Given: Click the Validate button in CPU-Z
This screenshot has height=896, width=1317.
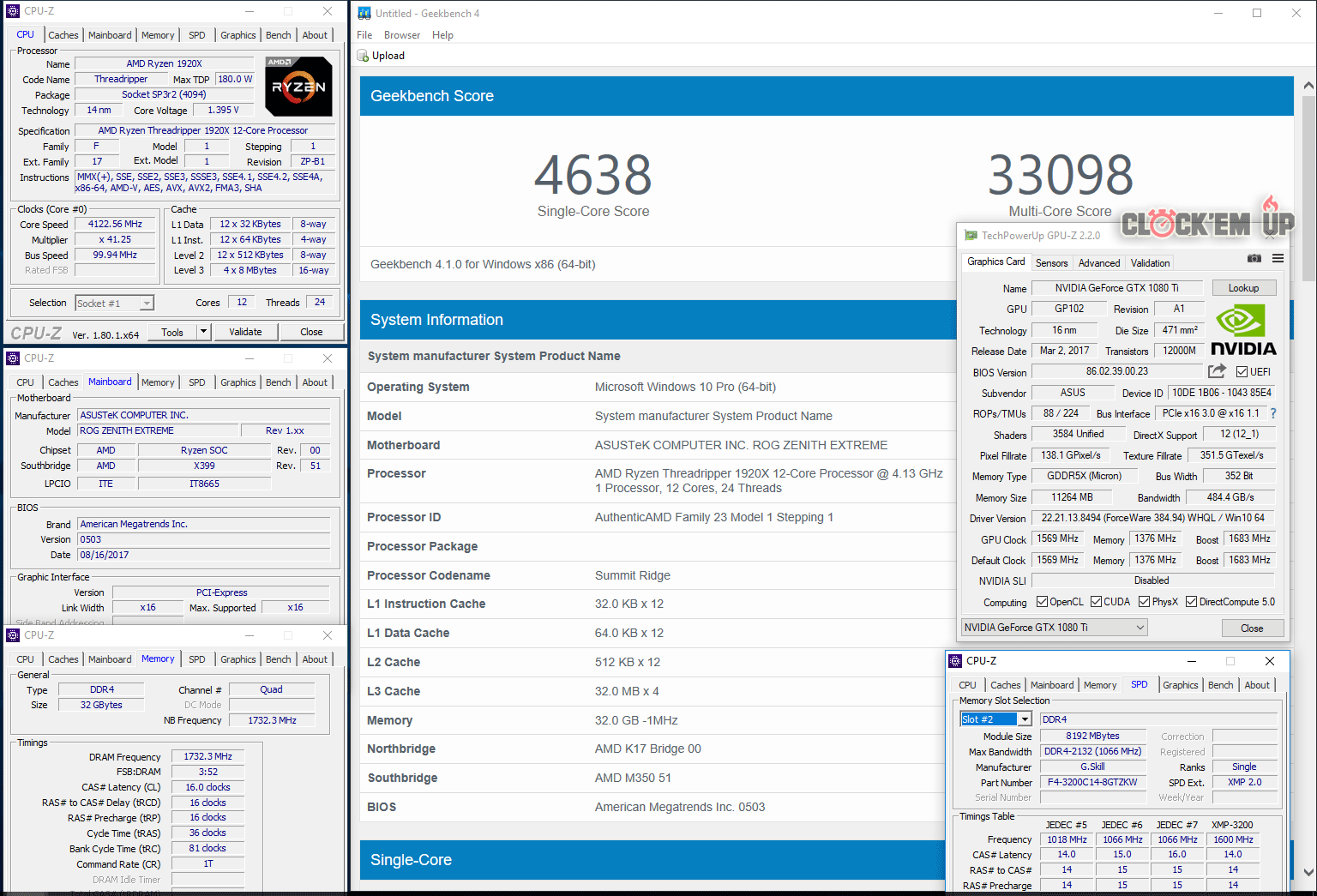Looking at the screenshot, I should point(245,332).
